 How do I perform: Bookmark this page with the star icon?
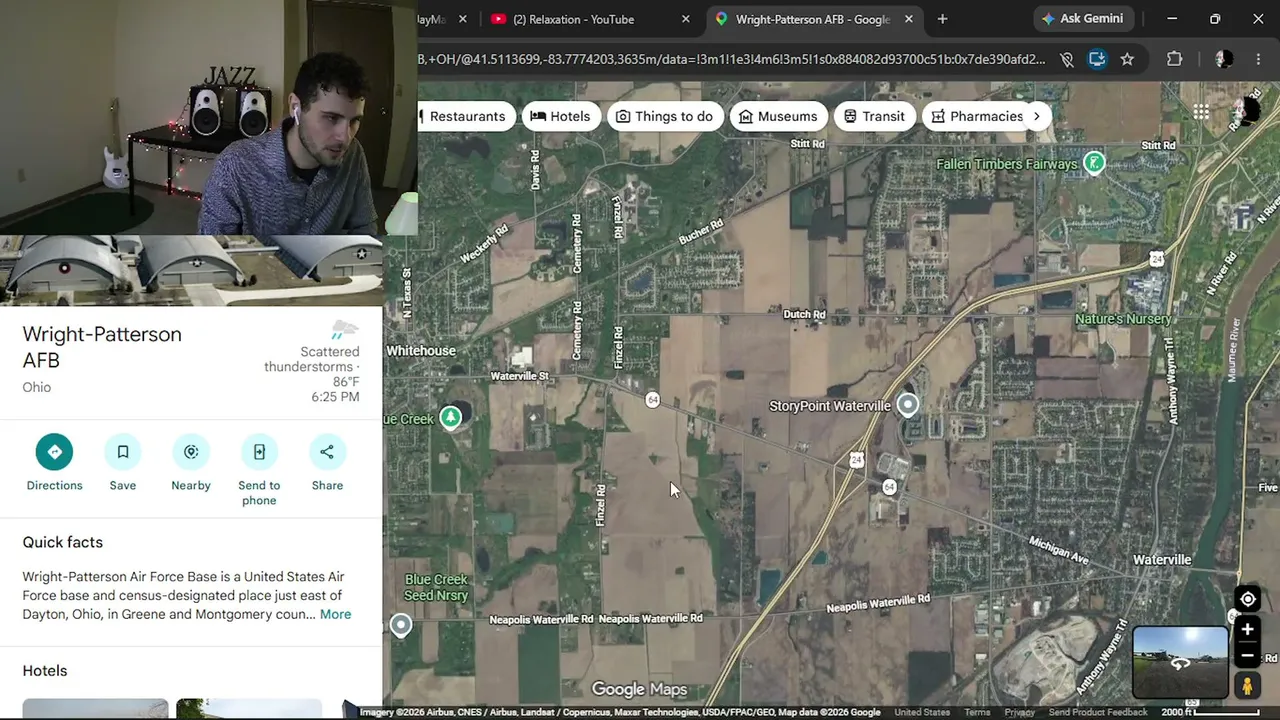(x=1127, y=59)
